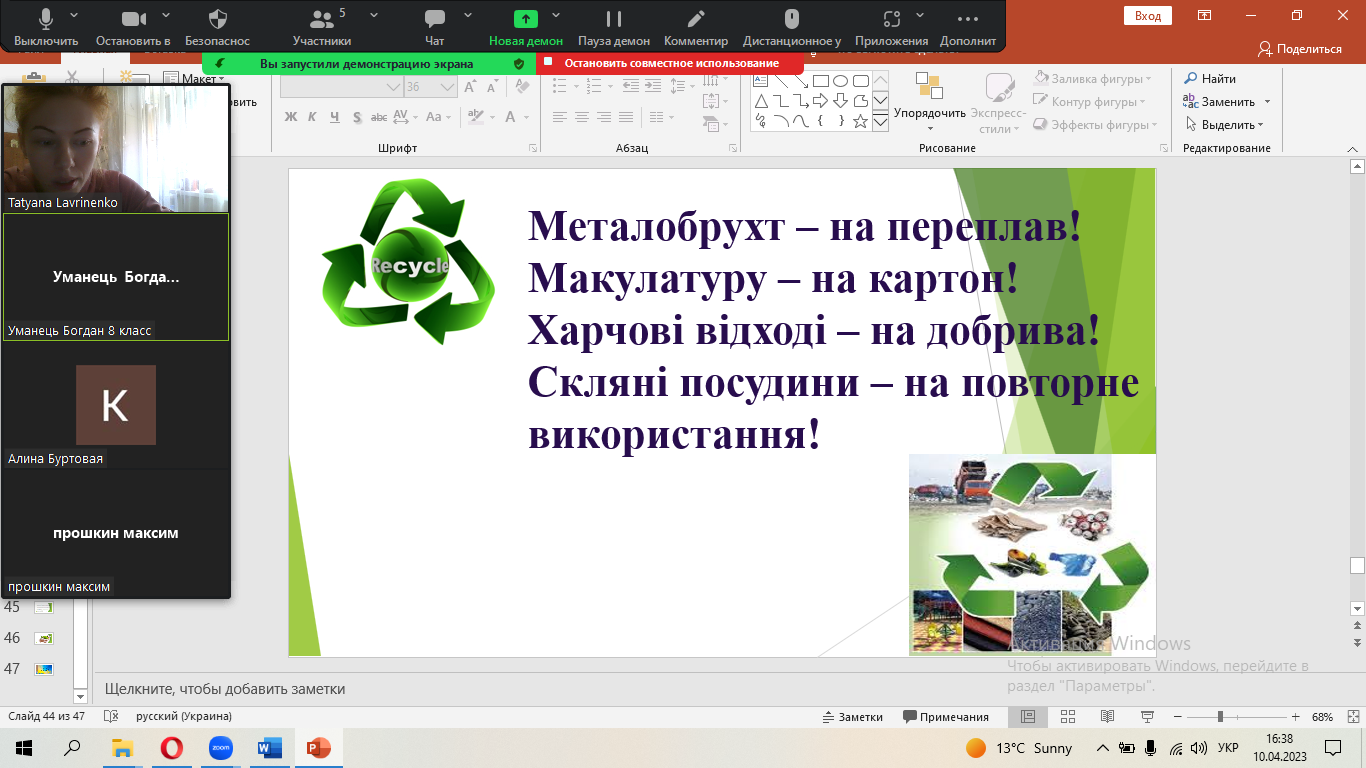Open remote control mouse options
This screenshot has width=1366, height=768.
(792, 27)
